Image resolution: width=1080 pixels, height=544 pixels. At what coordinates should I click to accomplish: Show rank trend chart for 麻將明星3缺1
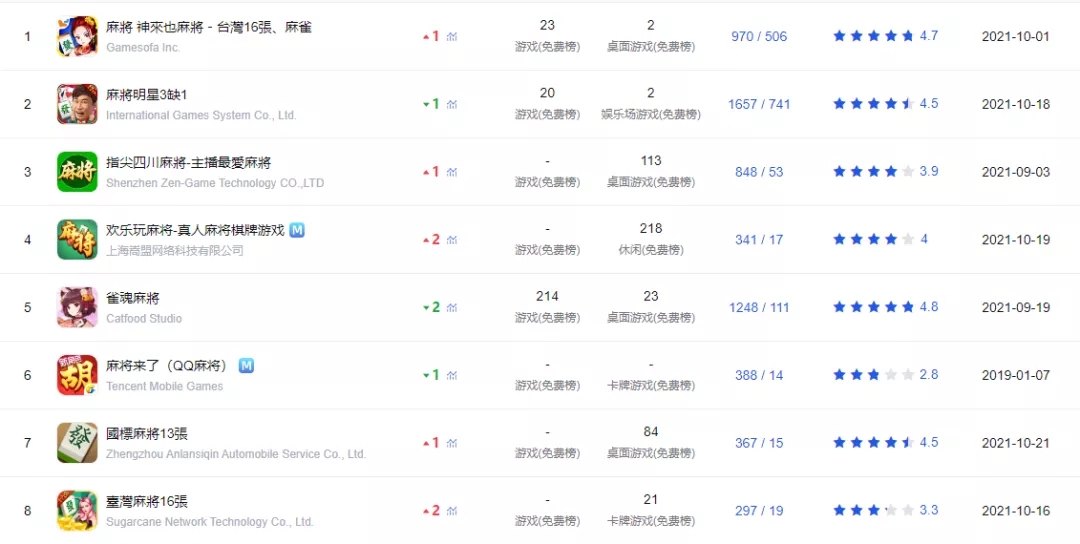(x=452, y=104)
